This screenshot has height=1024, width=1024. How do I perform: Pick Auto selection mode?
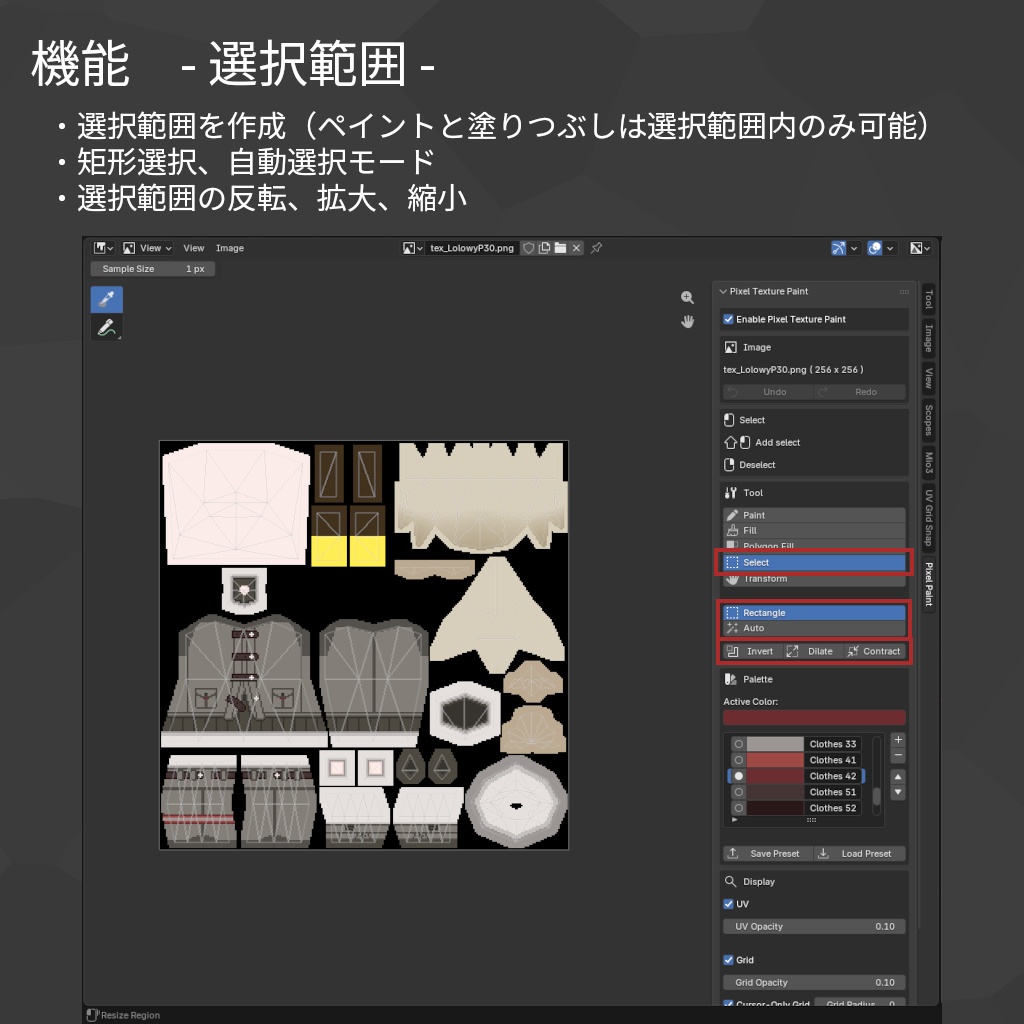point(814,628)
